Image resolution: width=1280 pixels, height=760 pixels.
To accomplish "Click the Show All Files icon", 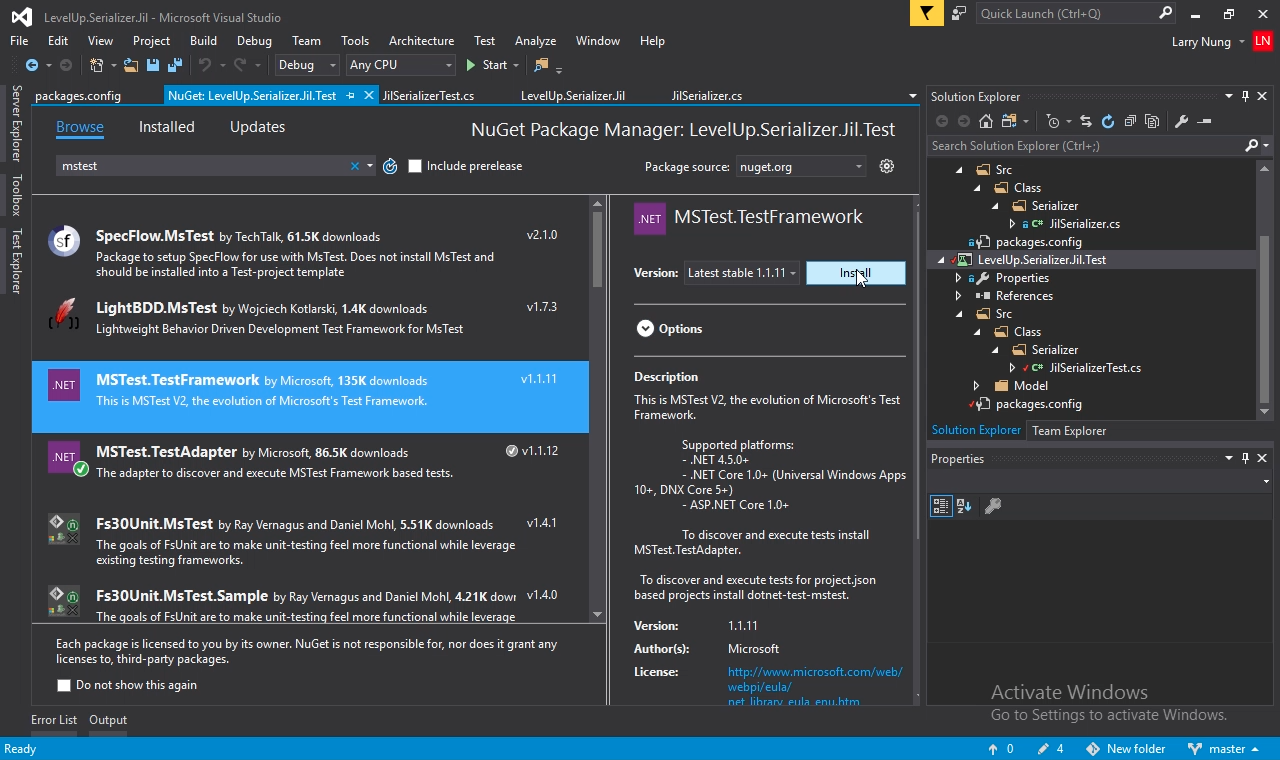I will (1152, 121).
